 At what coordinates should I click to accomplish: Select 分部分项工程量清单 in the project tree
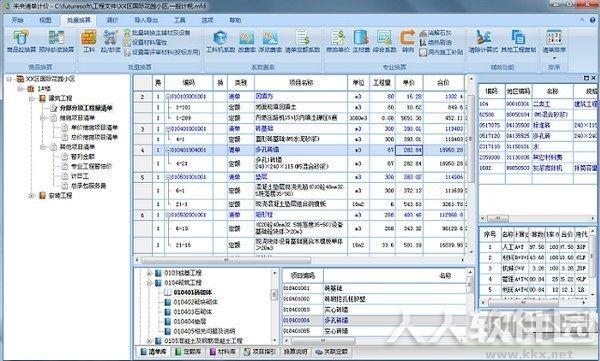tap(86, 108)
